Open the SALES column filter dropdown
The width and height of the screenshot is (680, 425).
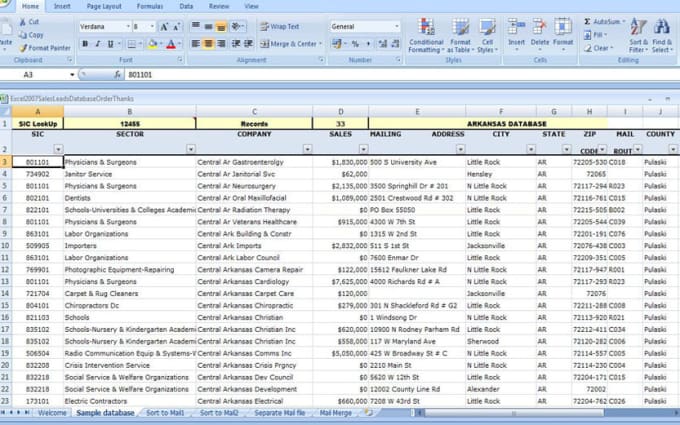pyautogui.click(x=363, y=149)
